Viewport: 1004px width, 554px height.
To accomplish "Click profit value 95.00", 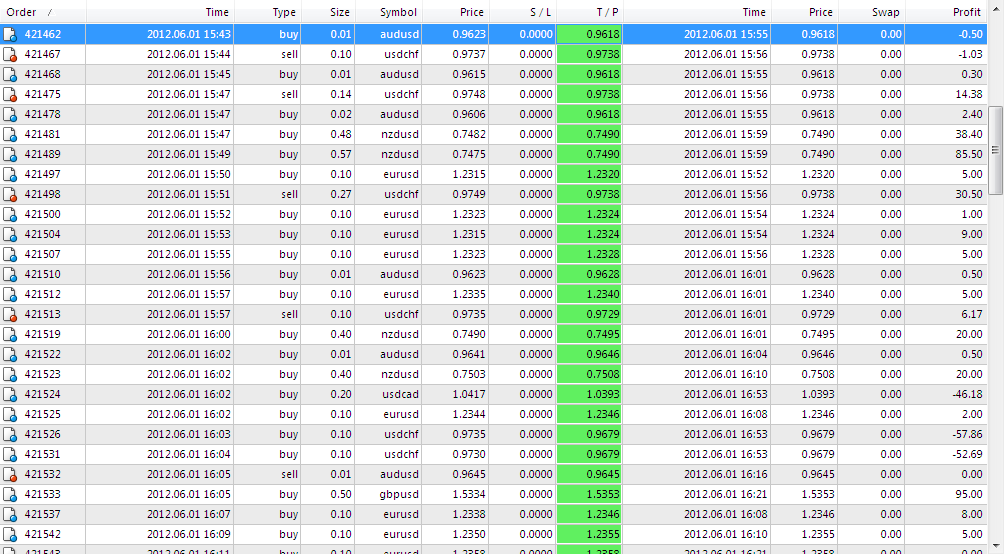I will [x=968, y=494].
